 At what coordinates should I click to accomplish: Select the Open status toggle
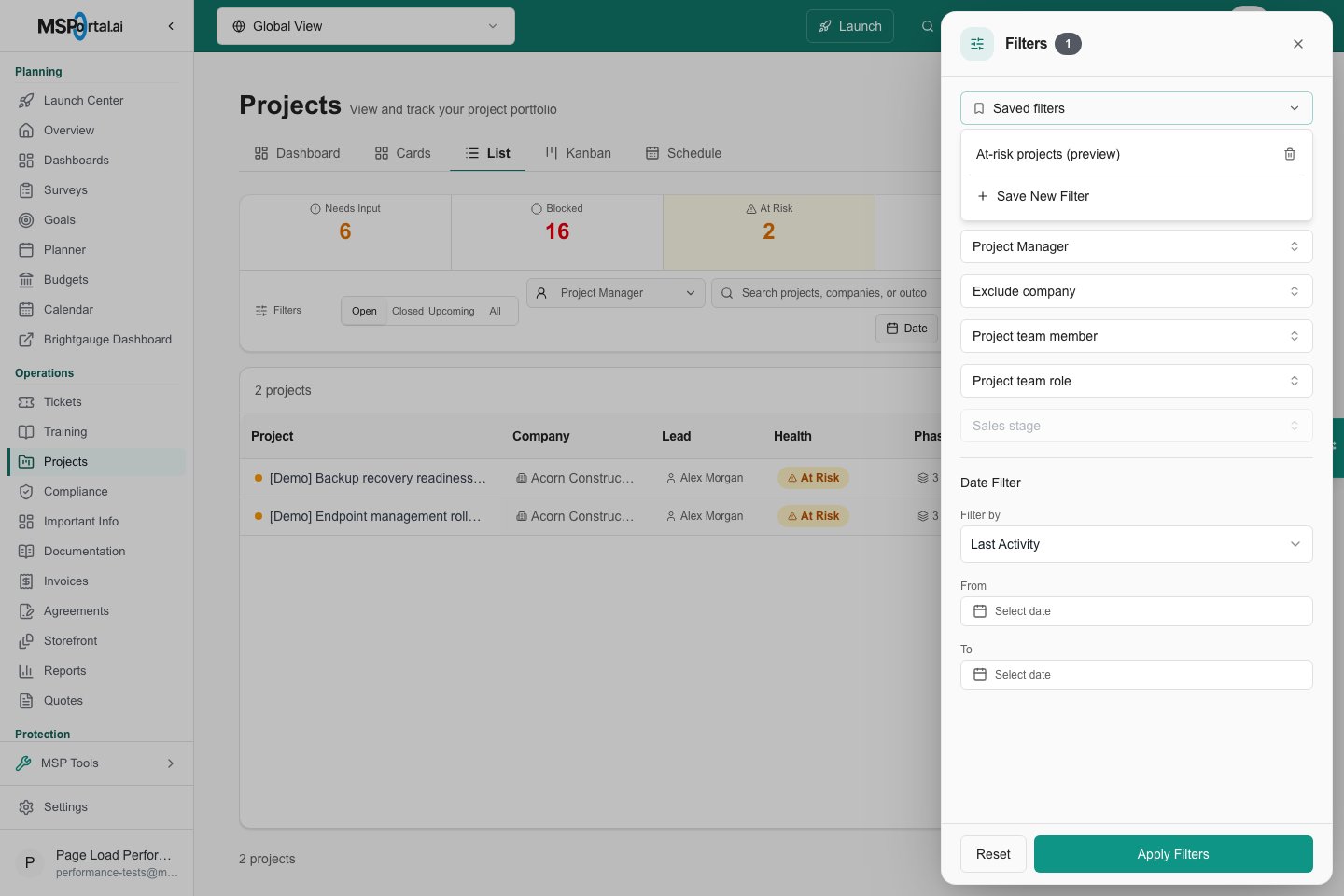(364, 312)
